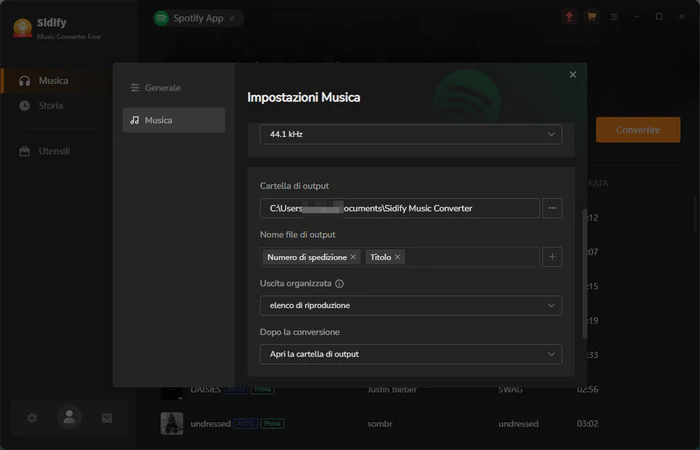Click the undressed track thumbnail

point(172,423)
